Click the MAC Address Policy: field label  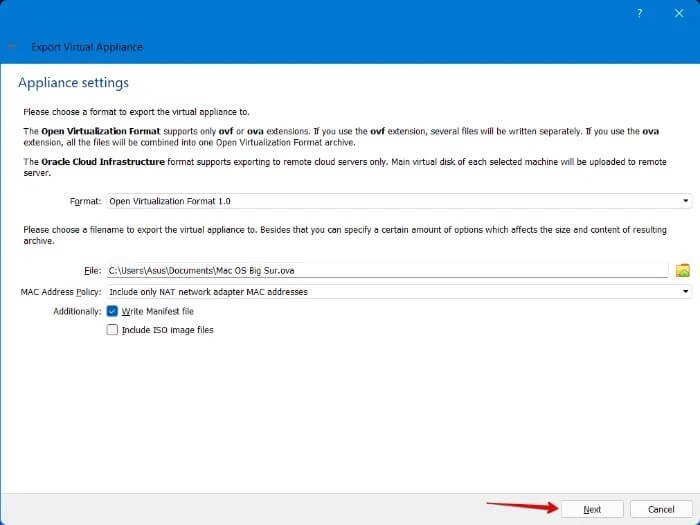[x=61, y=292]
